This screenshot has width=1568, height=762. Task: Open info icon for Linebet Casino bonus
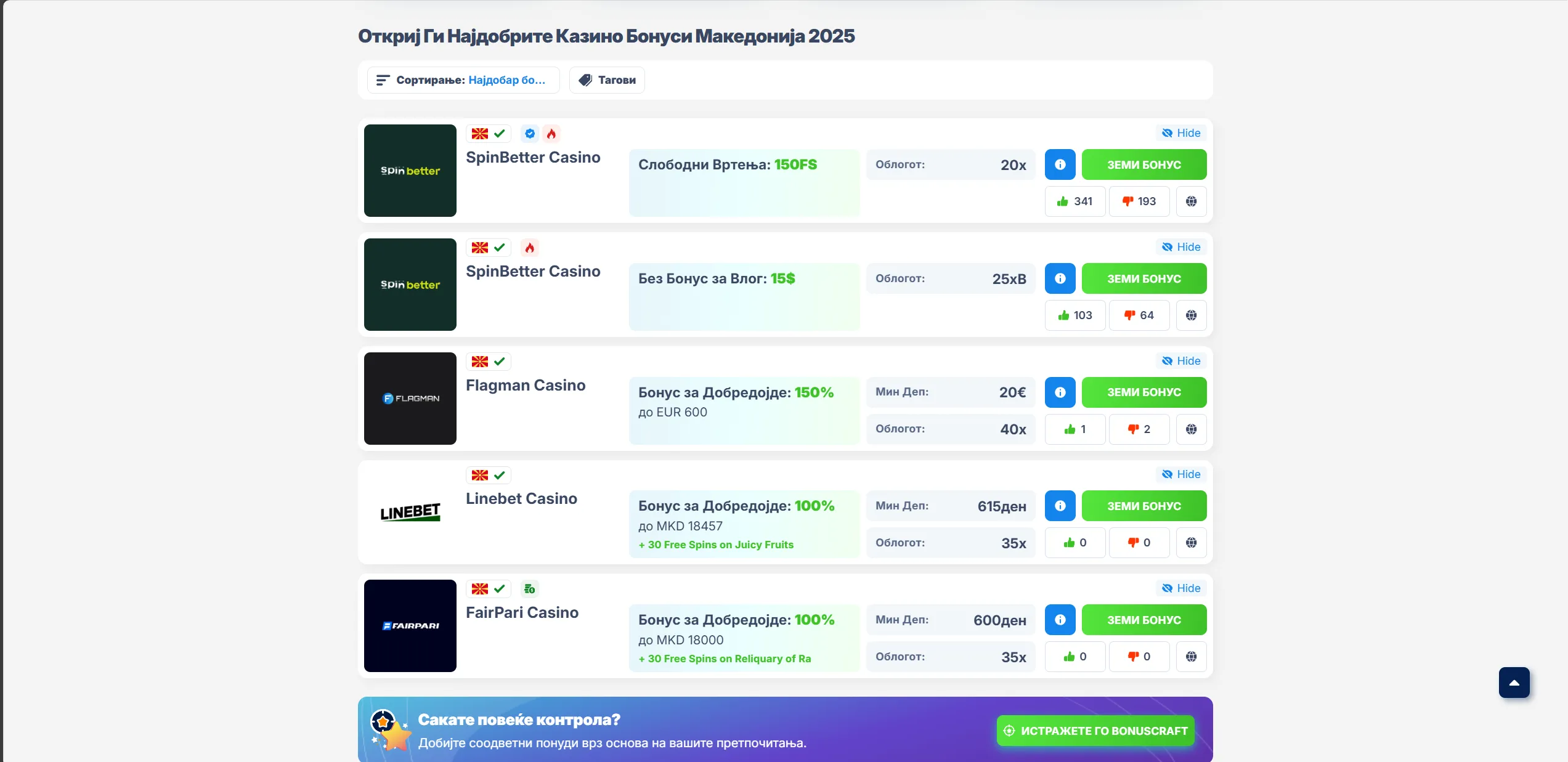1060,506
